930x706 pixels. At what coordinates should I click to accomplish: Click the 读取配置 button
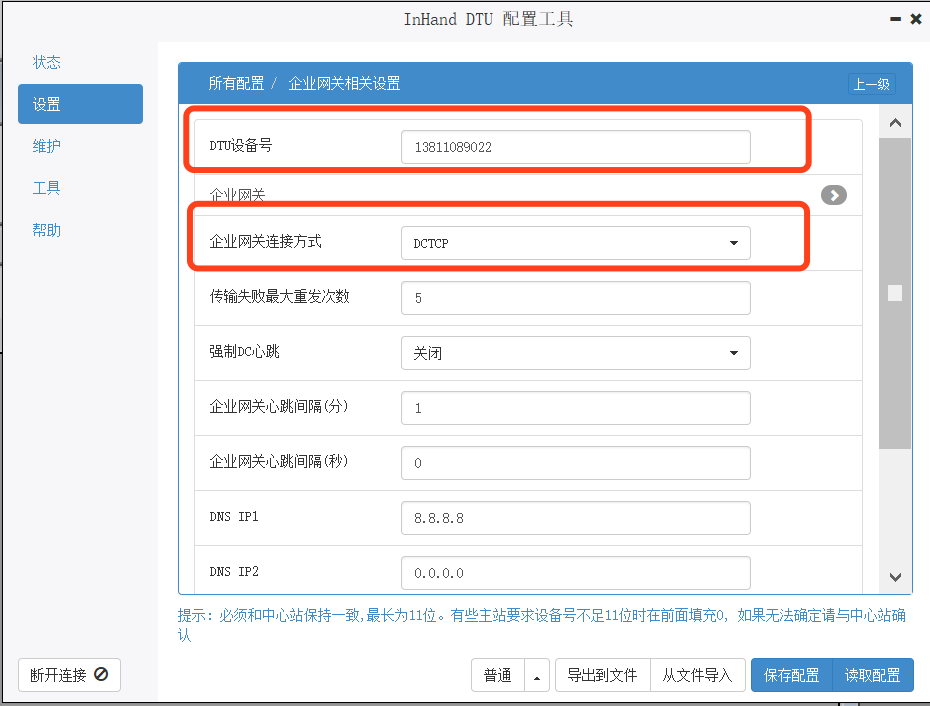[x=873, y=676]
